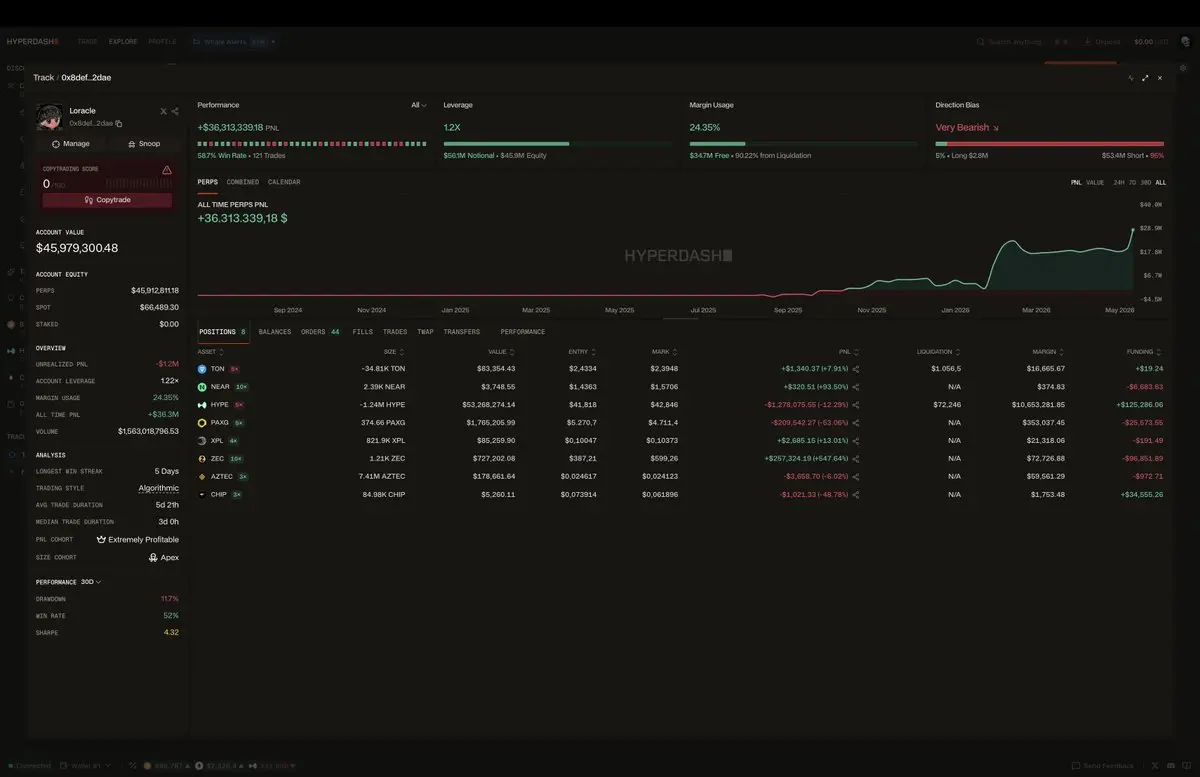1200x777 pixels.
Task: Switch chart mode to PNL
Action: point(1076,183)
